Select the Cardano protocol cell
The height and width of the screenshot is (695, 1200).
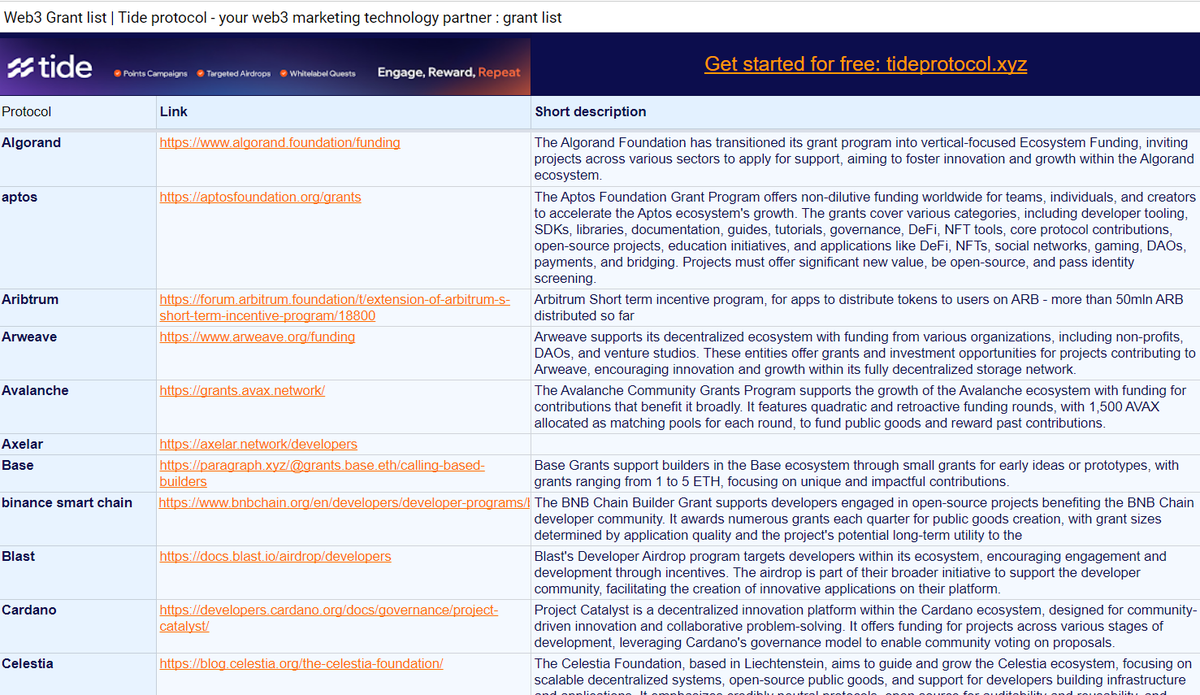(78, 626)
